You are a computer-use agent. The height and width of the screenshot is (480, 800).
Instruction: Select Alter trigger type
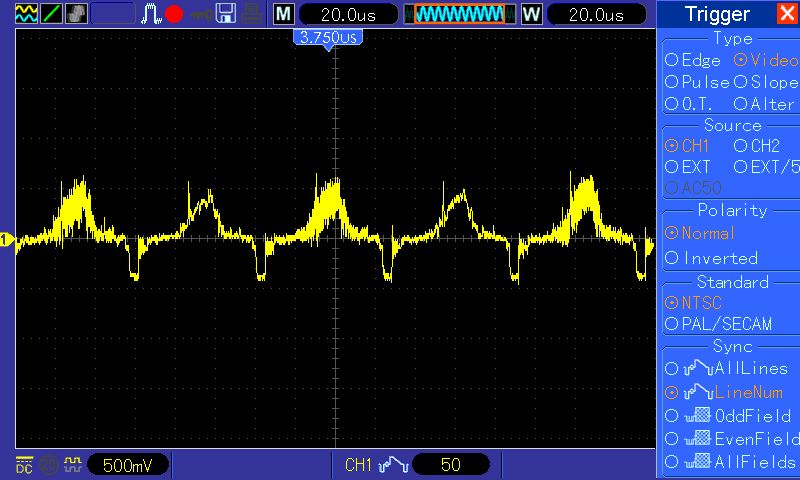[764, 104]
